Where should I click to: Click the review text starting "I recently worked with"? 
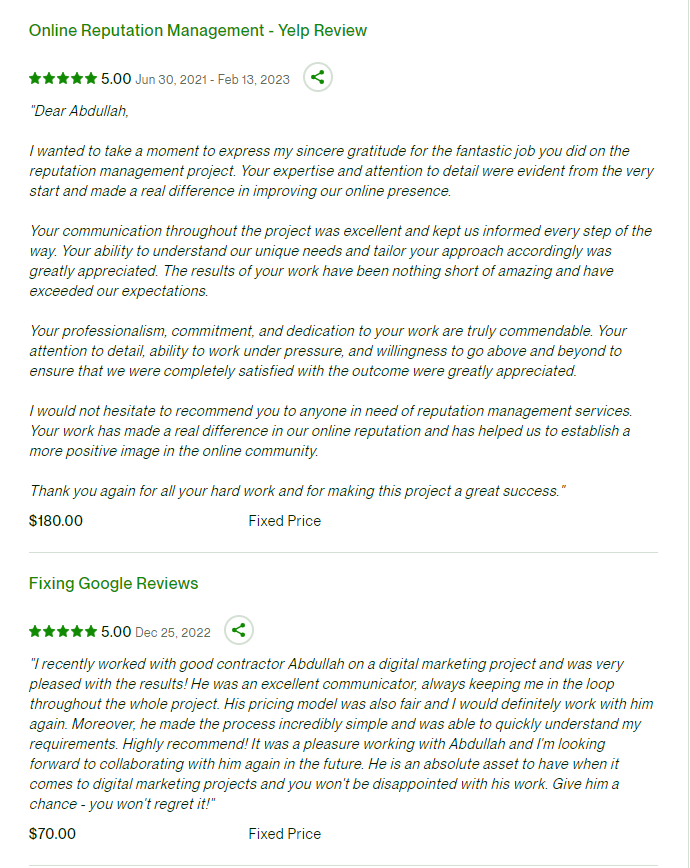[x=341, y=734]
